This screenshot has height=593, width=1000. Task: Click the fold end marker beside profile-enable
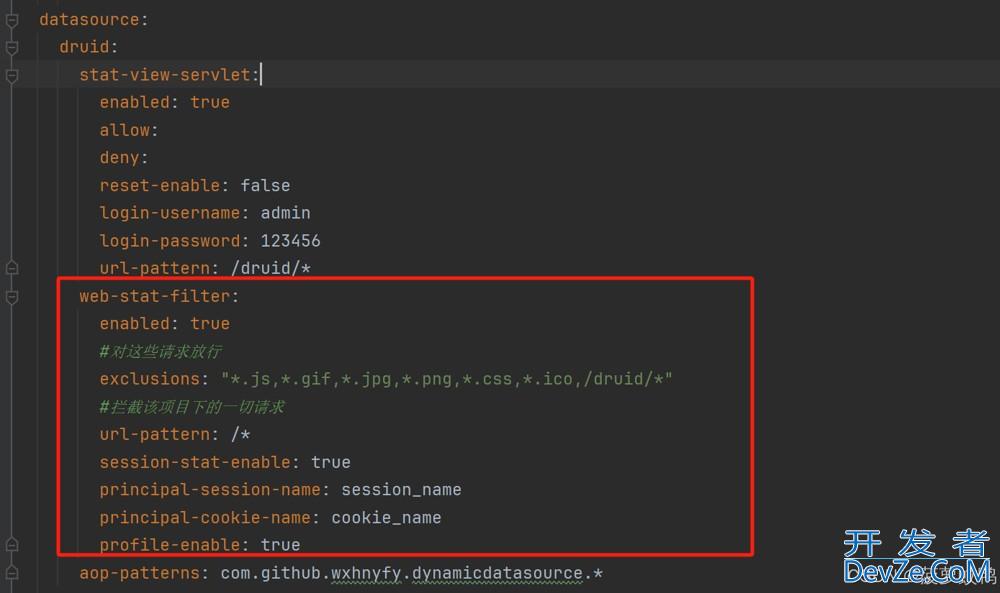pos(11,545)
